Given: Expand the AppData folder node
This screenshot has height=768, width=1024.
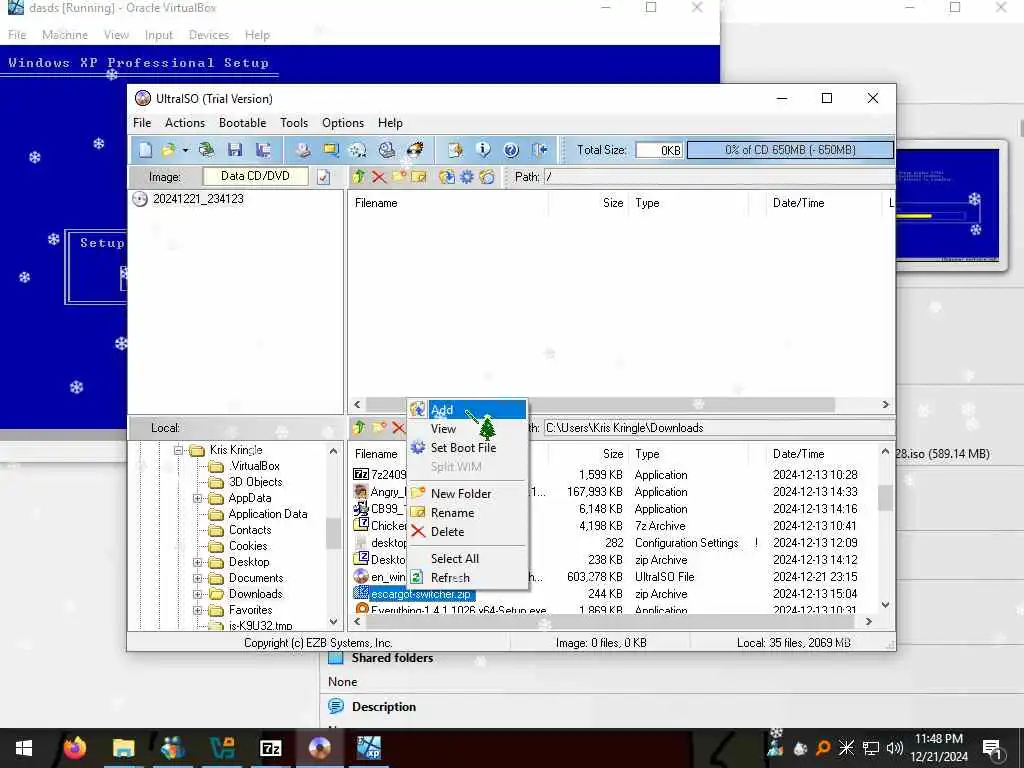Looking at the screenshot, I should [x=197, y=498].
